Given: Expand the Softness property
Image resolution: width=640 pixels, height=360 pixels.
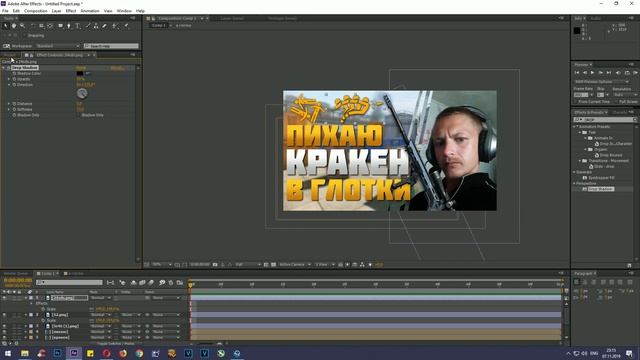Looking at the screenshot, I should click(x=9, y=109).
